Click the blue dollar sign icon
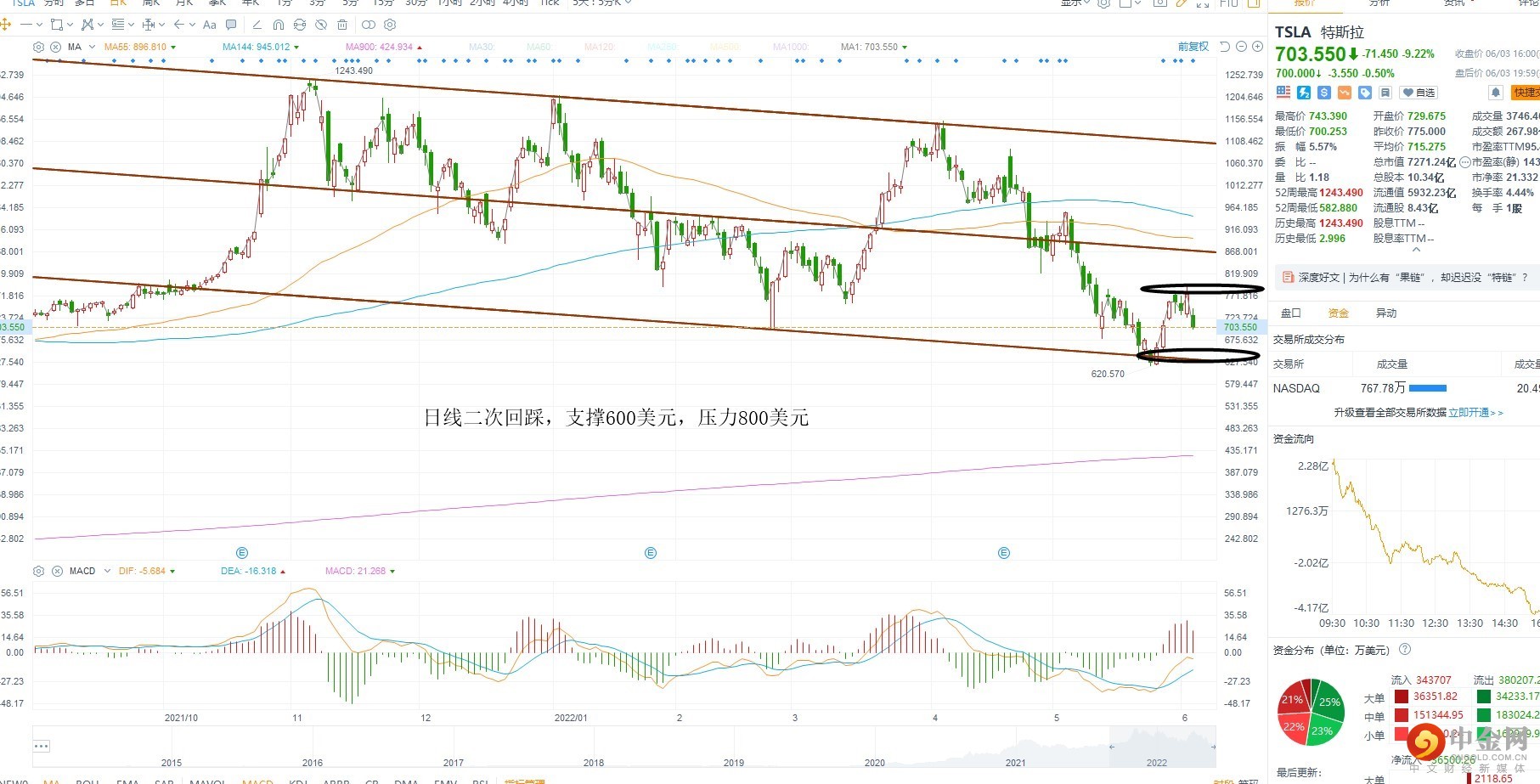Screen dimensions: 1540x784 point(1324,92)
